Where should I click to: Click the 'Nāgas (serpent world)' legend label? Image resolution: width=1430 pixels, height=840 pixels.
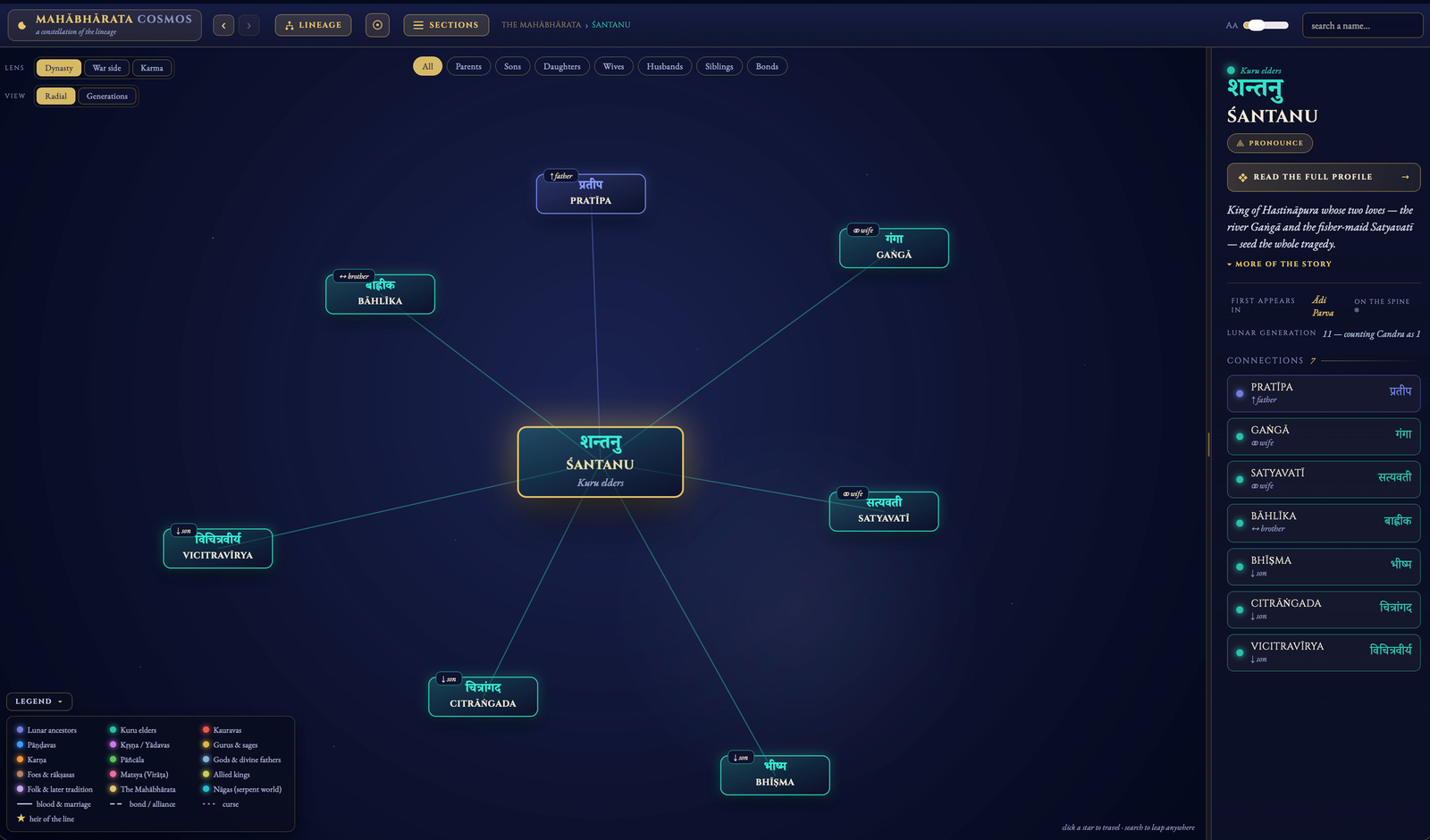pos(248,790)
